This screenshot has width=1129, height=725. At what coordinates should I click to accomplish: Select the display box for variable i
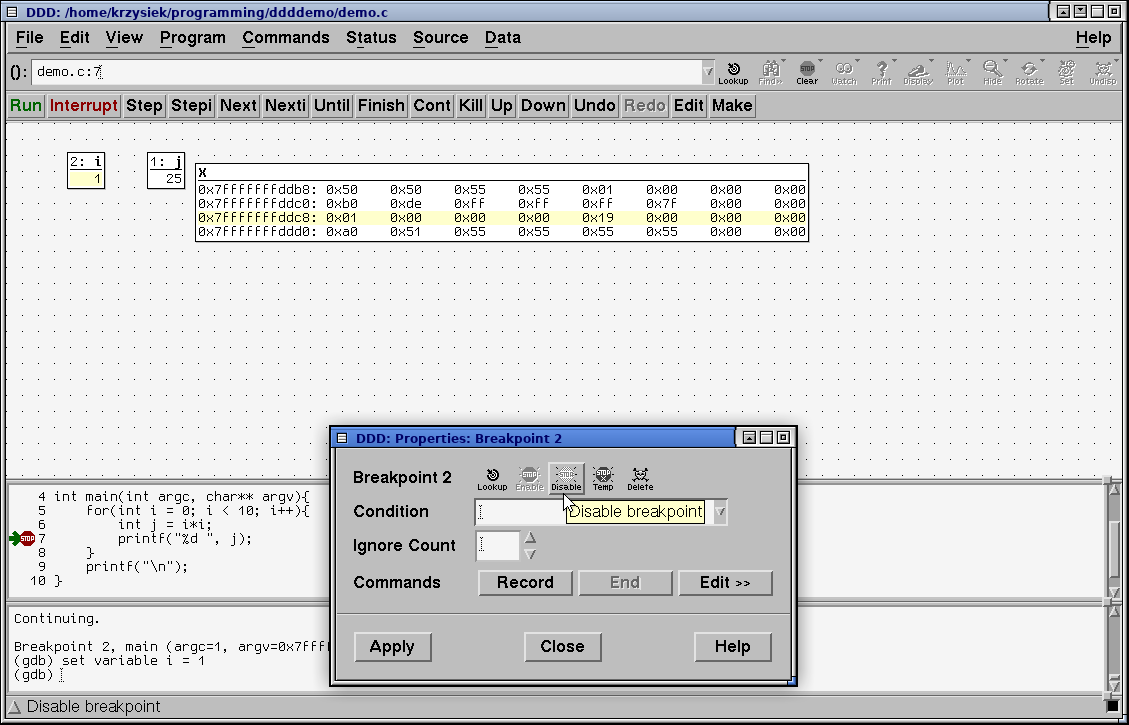pyautogui.click(x=86, y=171)
